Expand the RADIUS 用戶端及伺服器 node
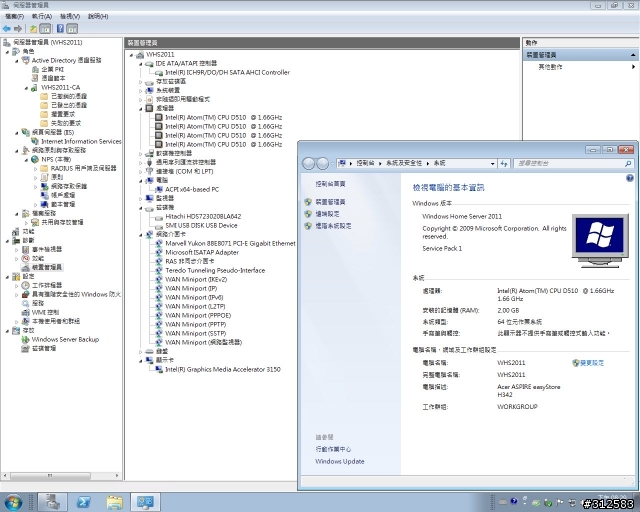The image size is (640, 512). (36, 168)
